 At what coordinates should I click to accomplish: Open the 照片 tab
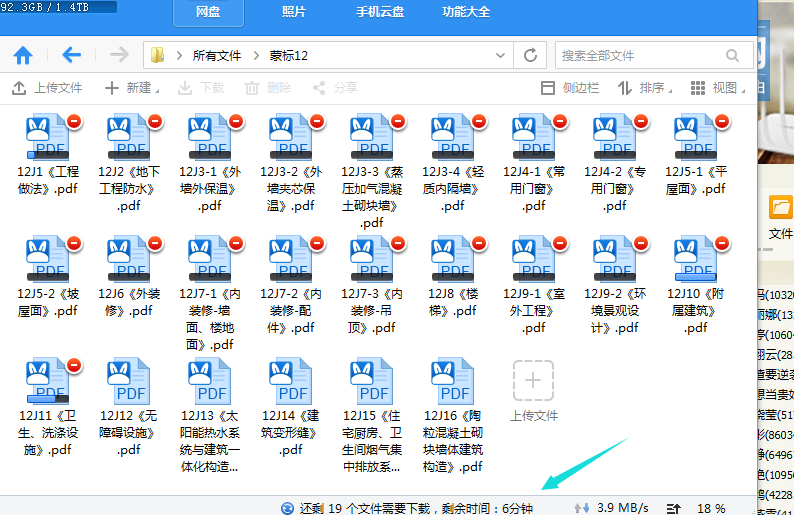294,12
